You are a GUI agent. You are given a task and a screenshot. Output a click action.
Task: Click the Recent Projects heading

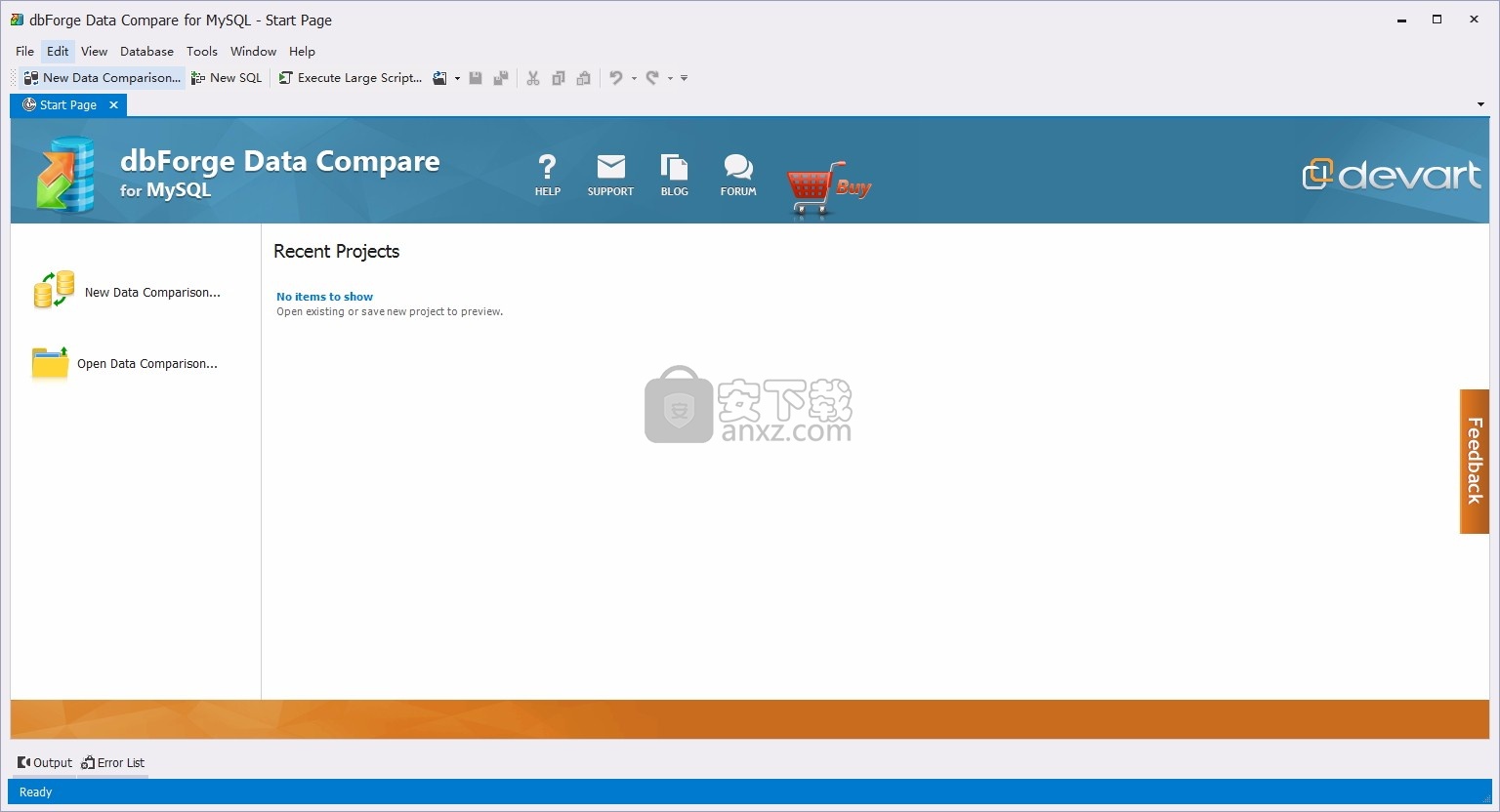pos(336,252)
